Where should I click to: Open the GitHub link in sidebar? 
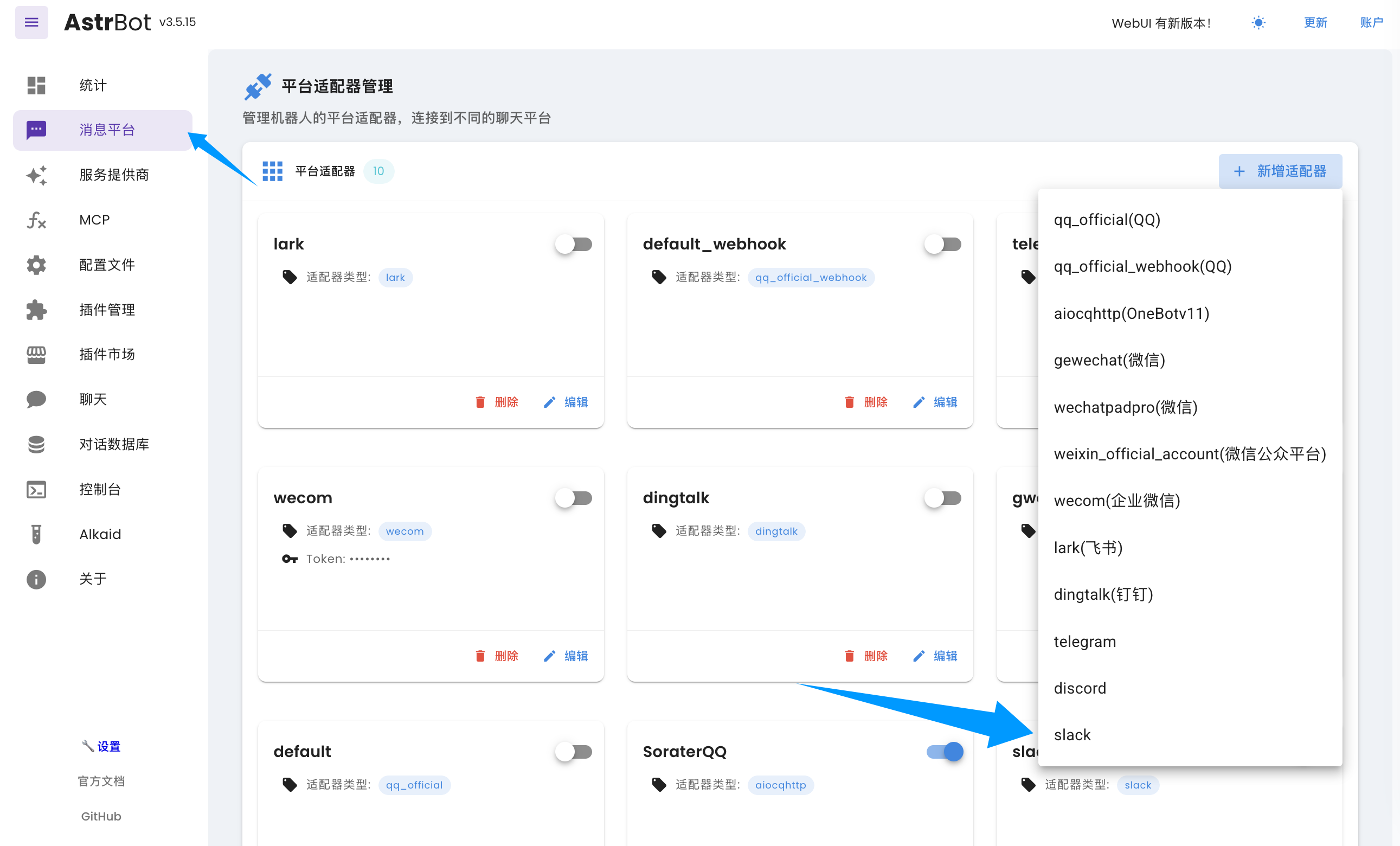[x=101, y=817]
